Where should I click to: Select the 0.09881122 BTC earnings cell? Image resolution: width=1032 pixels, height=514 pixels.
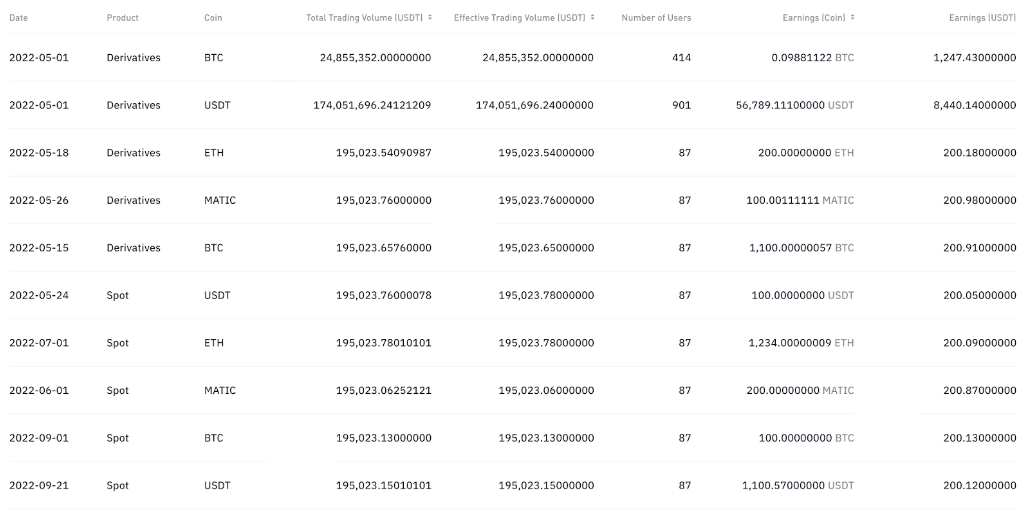pos(813,58)
